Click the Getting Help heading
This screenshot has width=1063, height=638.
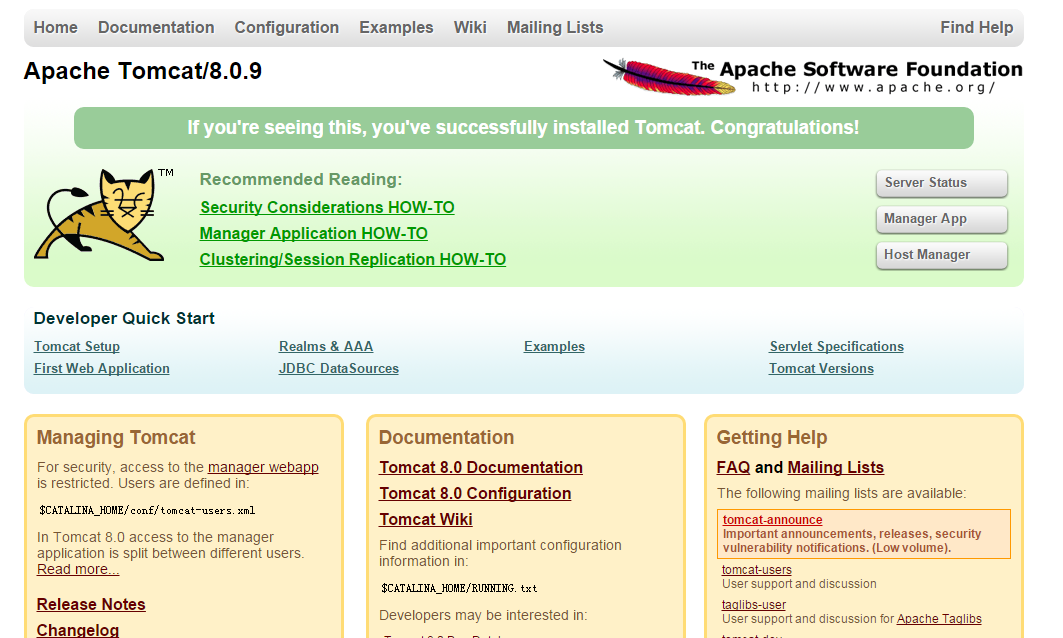(x=772, y=437)
